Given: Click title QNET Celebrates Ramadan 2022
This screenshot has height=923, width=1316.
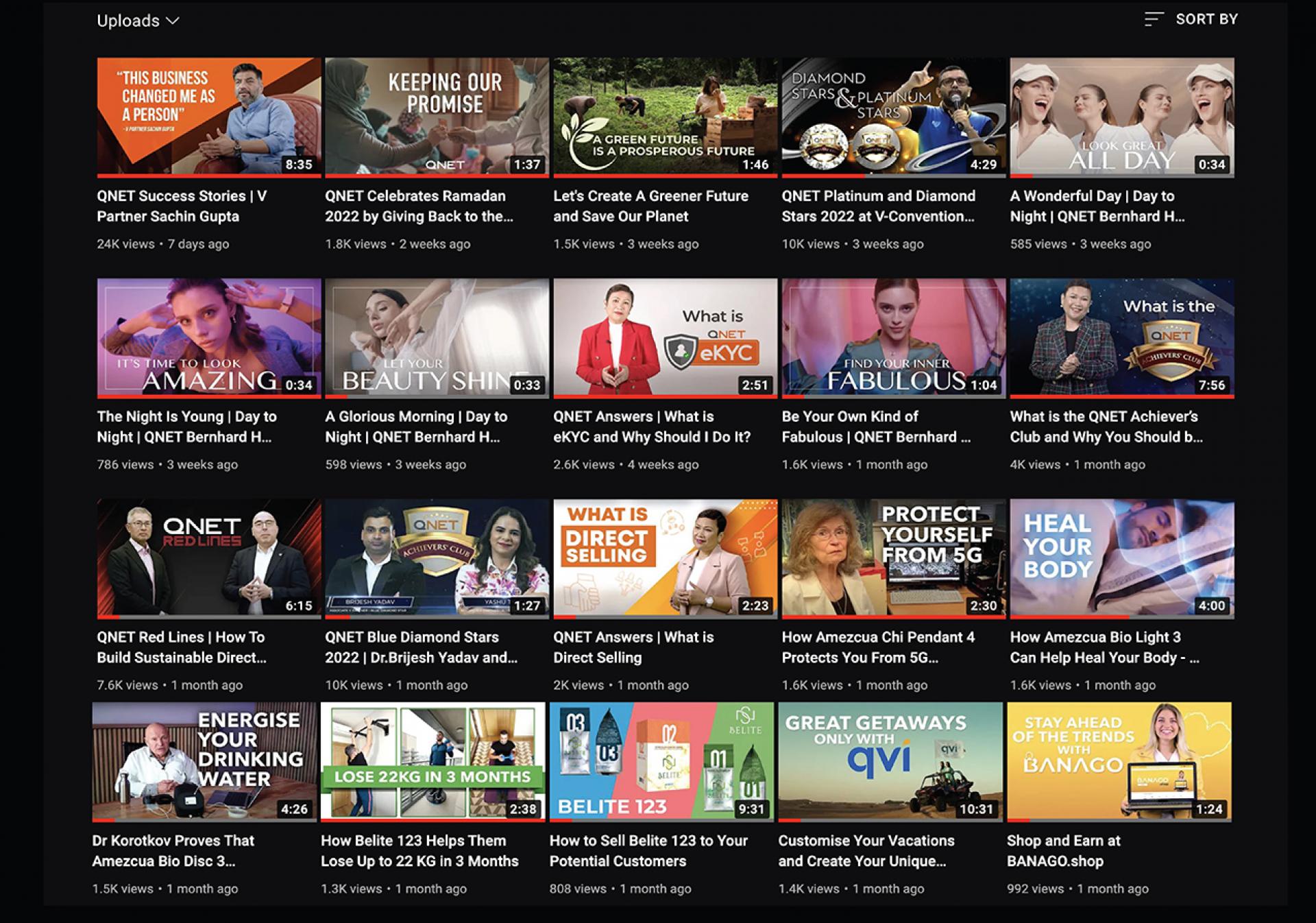Looking at the screenshot, I should point(419,206).
